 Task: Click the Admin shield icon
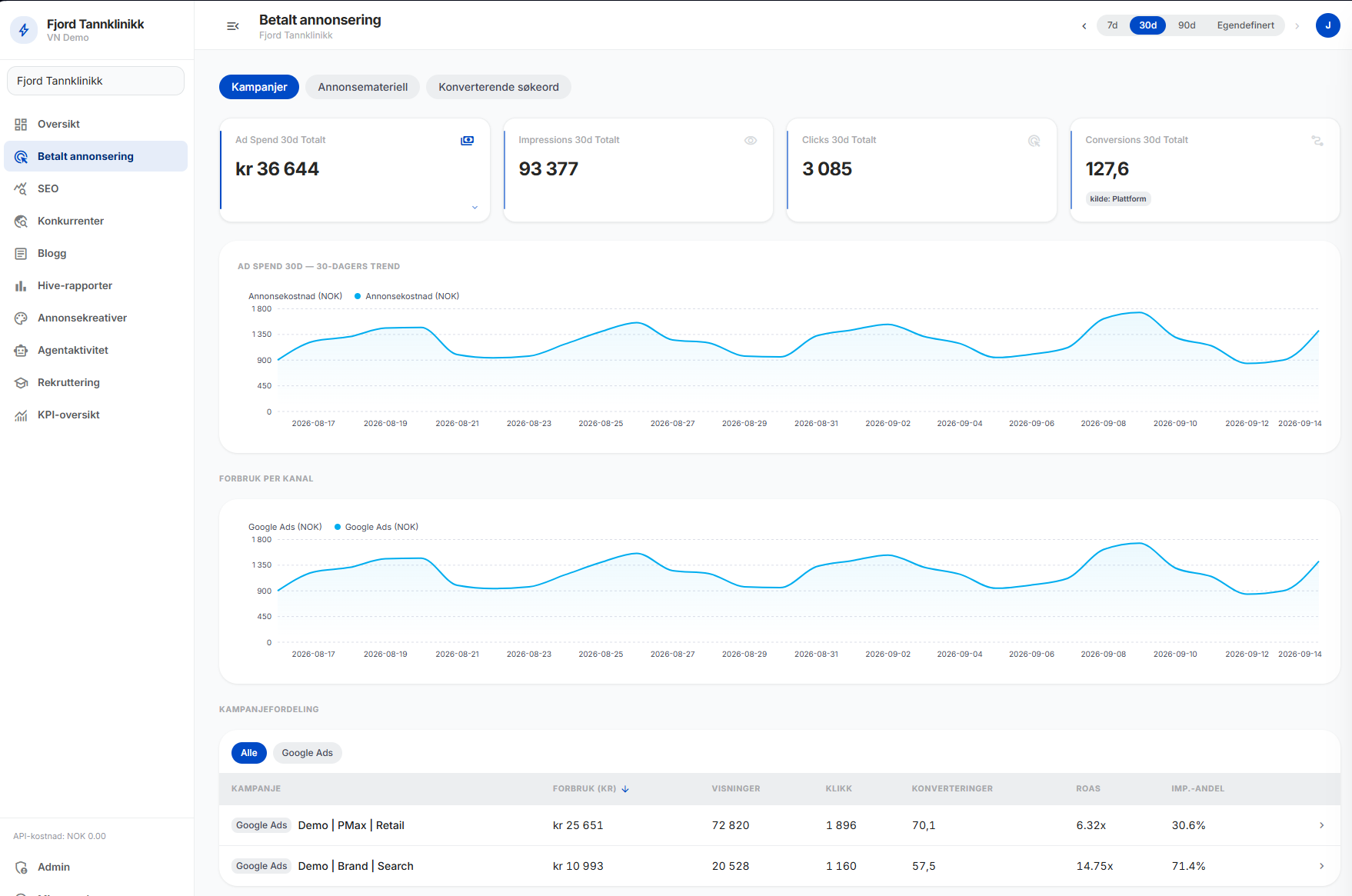point(21,868)
